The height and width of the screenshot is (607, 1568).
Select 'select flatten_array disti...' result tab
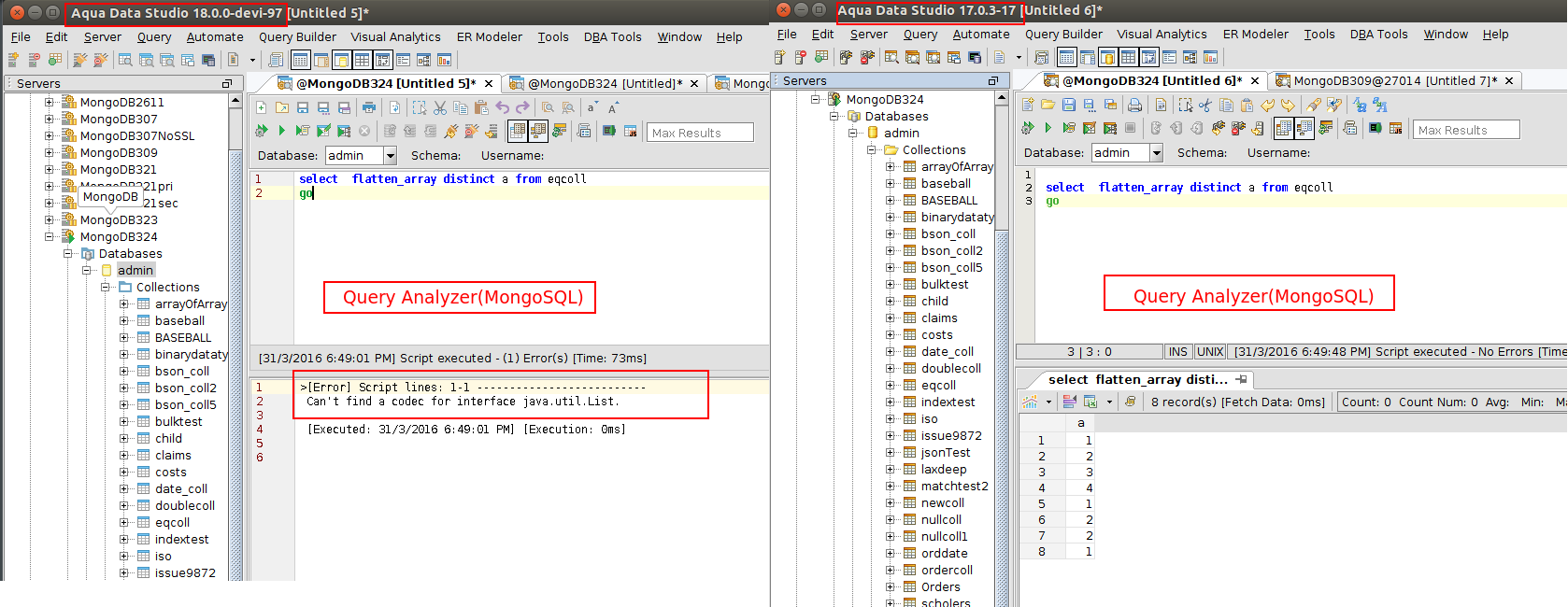click(x=1137, y=380)
